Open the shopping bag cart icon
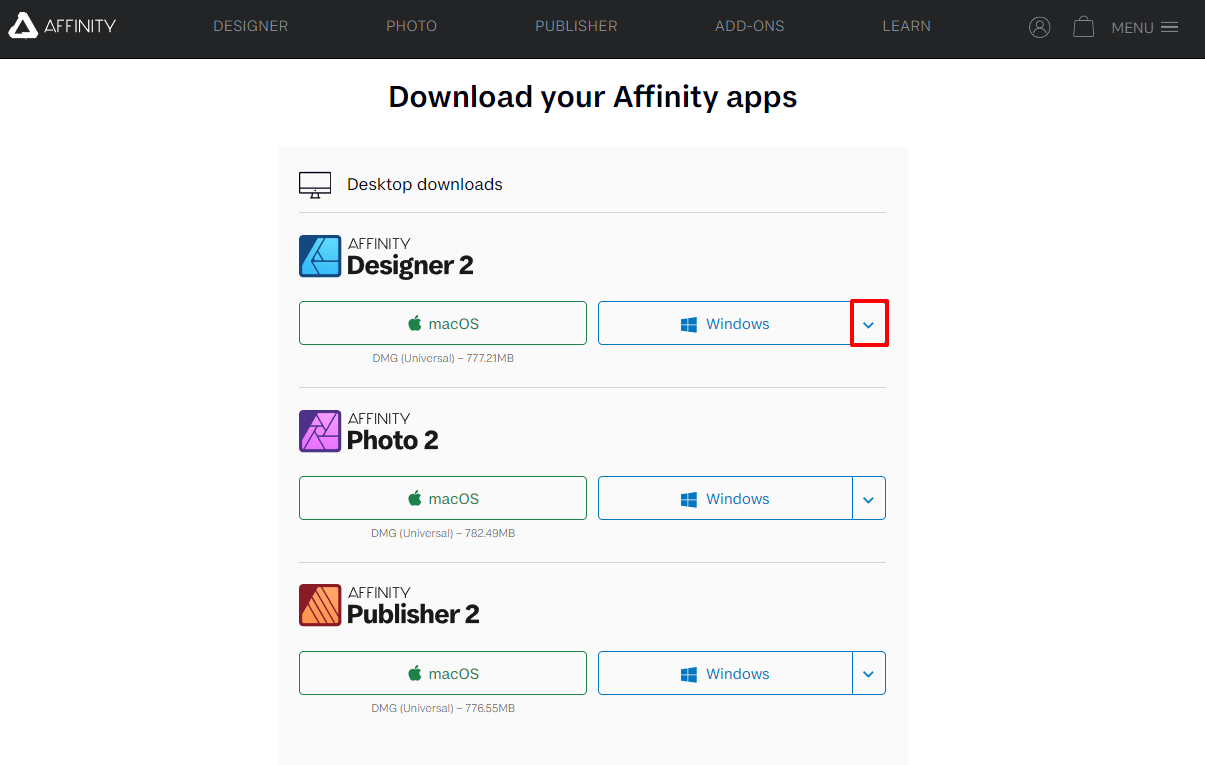Viewport: 1205px width, 765px height. [1083, 27]
